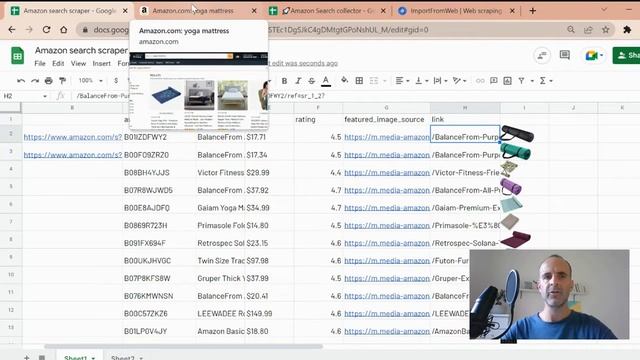This screenshot has width=640, height=360.
Task: Click the horizontal scrollbar
Action: pyautogui.click(x=183, y=347)
